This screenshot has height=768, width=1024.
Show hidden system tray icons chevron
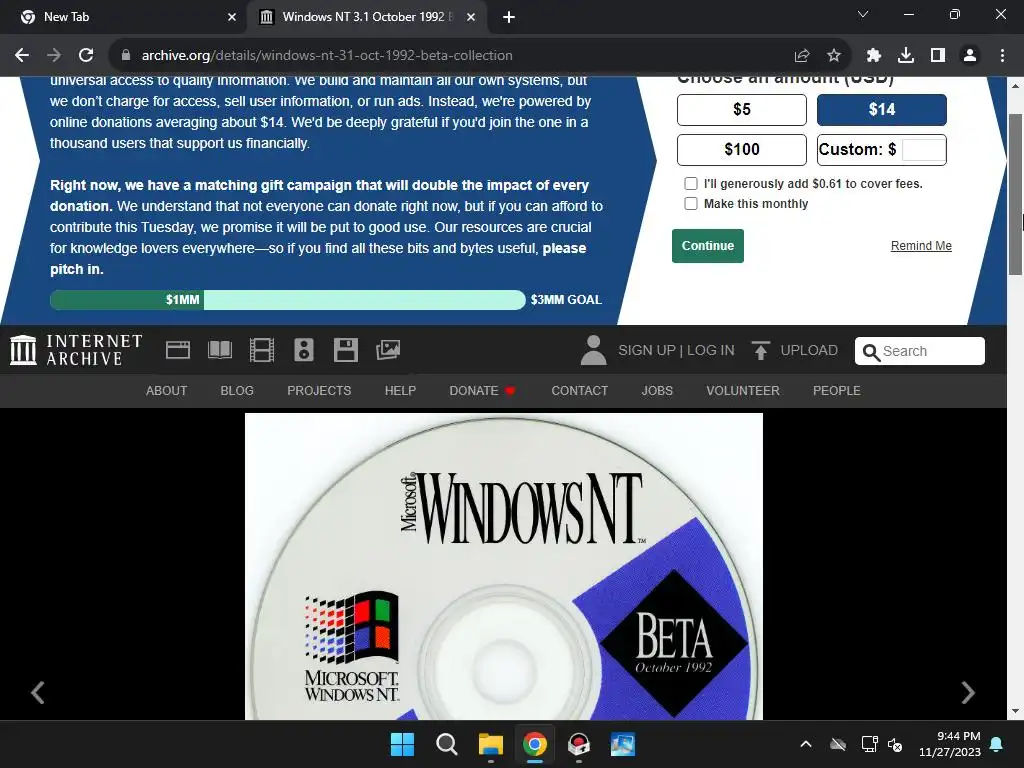pos(806,744)
